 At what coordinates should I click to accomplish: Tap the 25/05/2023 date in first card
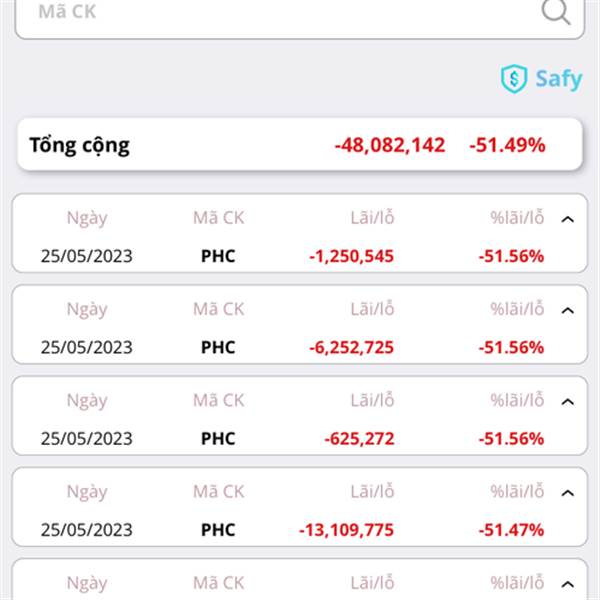(87, 256)
